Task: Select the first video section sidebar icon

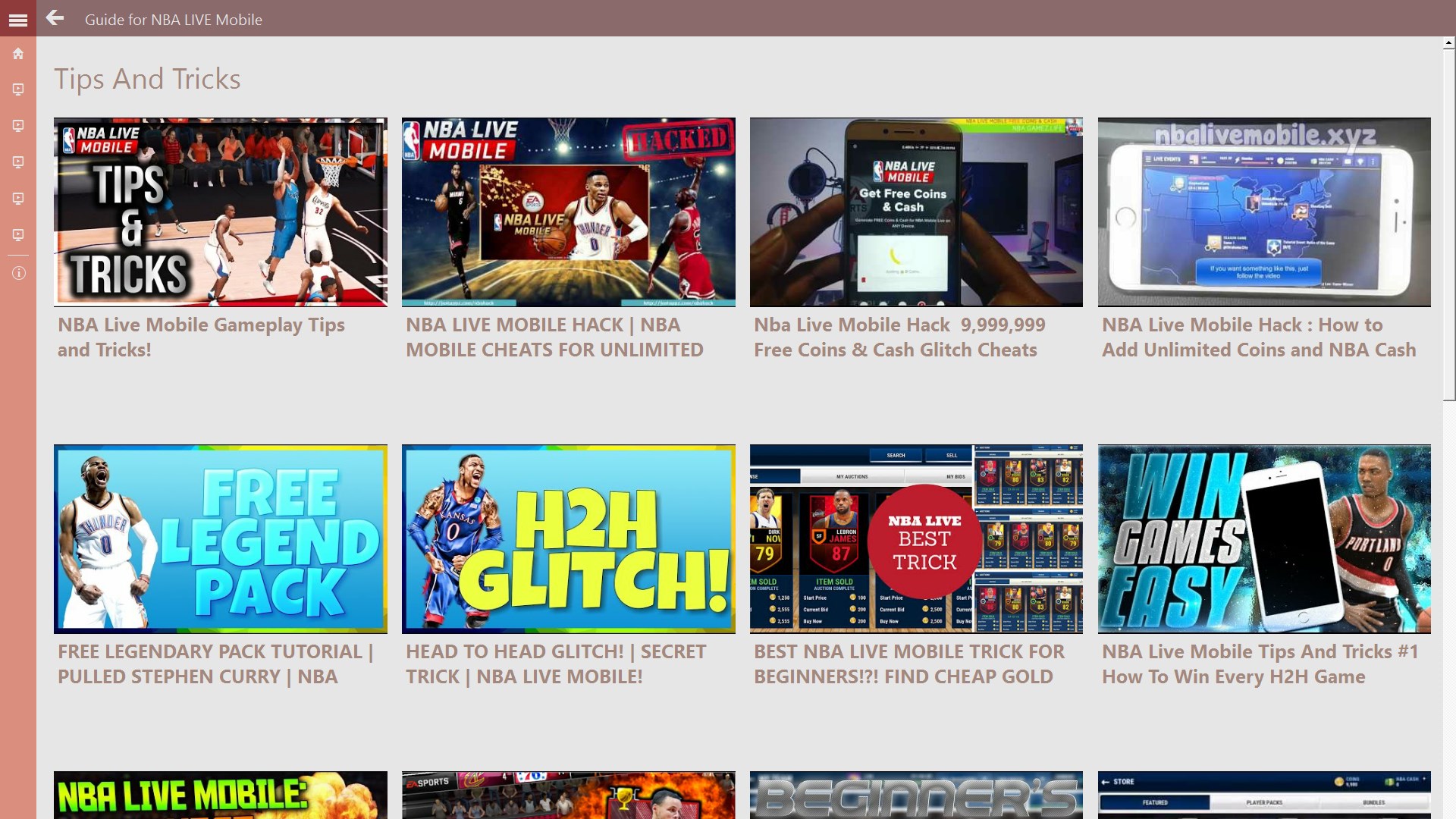Action: click(18, 89)
